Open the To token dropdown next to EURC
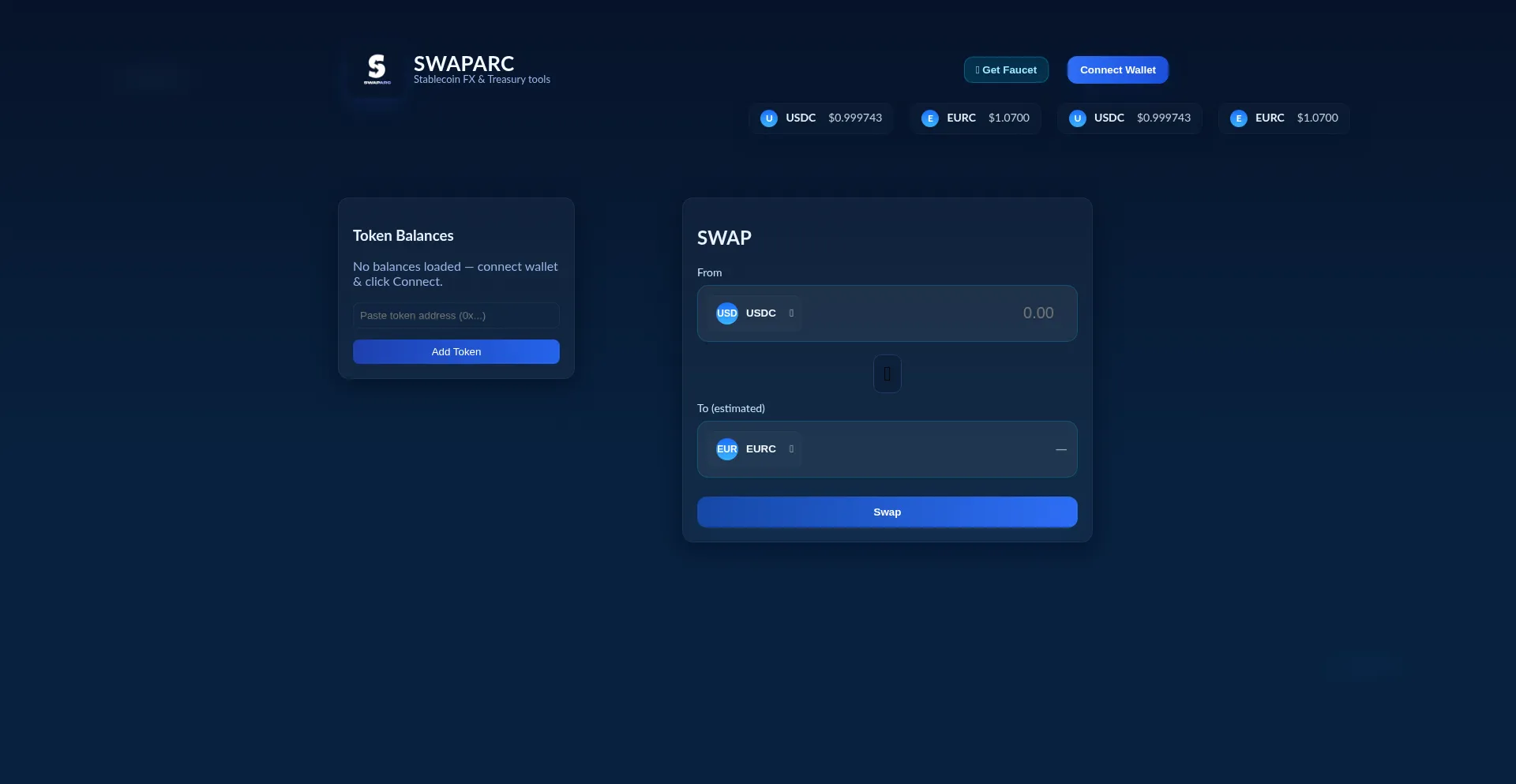Image resolution: width=1516 pixels, height=784 pixels. (x=792, y=449)
